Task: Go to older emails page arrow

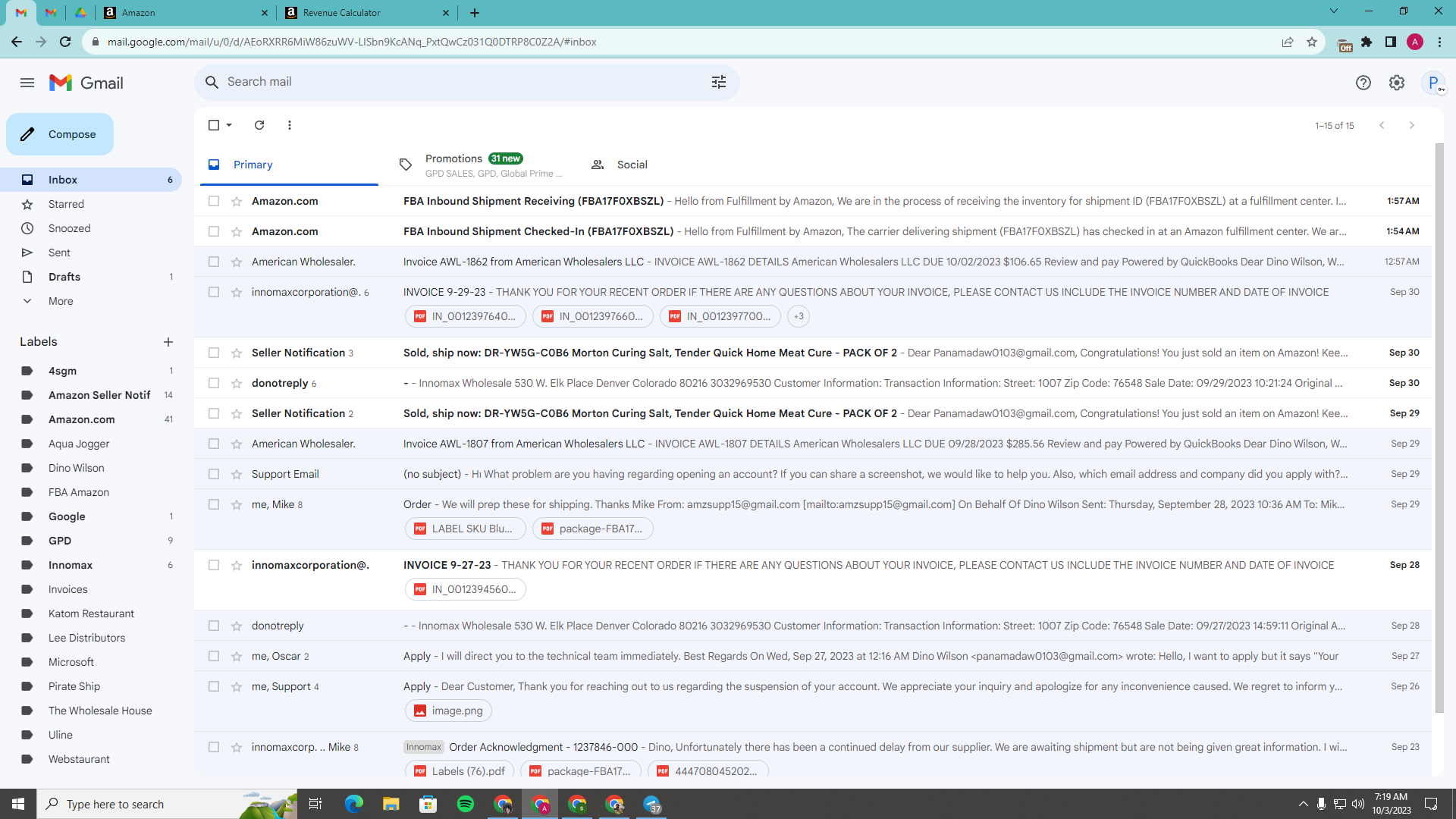Action: [x=1411, y=125]
